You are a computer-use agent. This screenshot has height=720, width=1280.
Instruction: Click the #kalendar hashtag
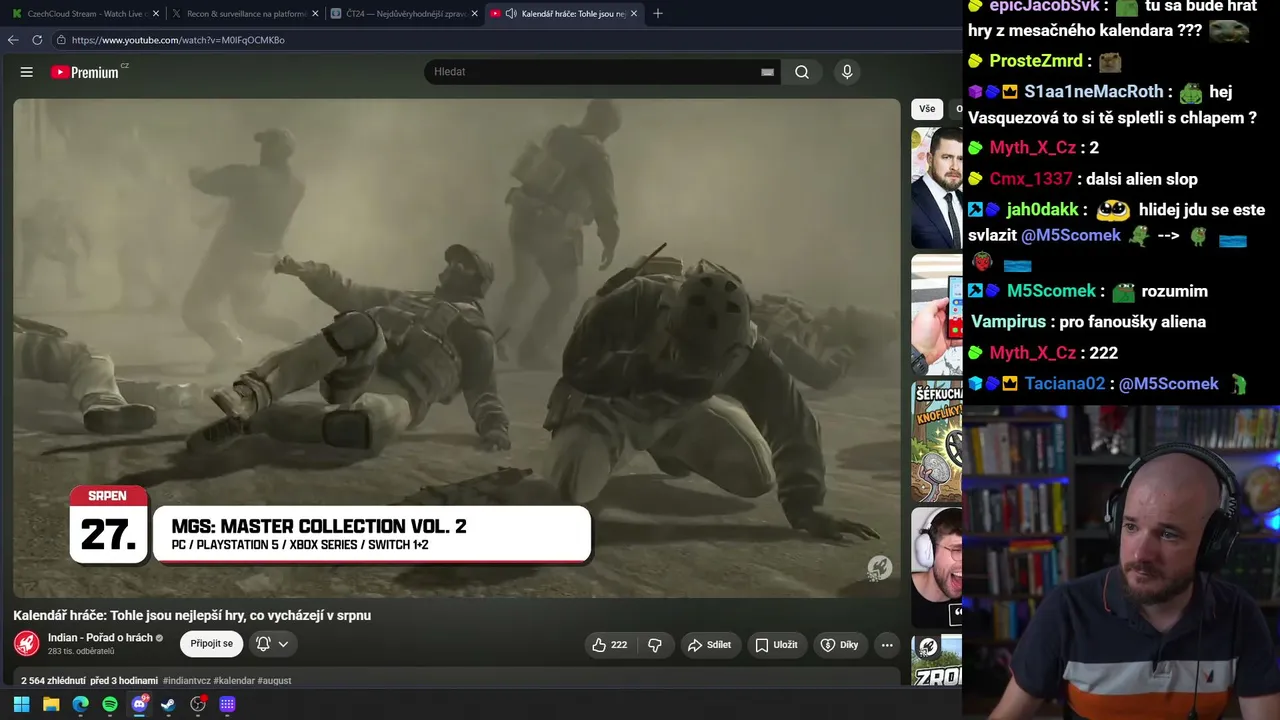point(234,681)
